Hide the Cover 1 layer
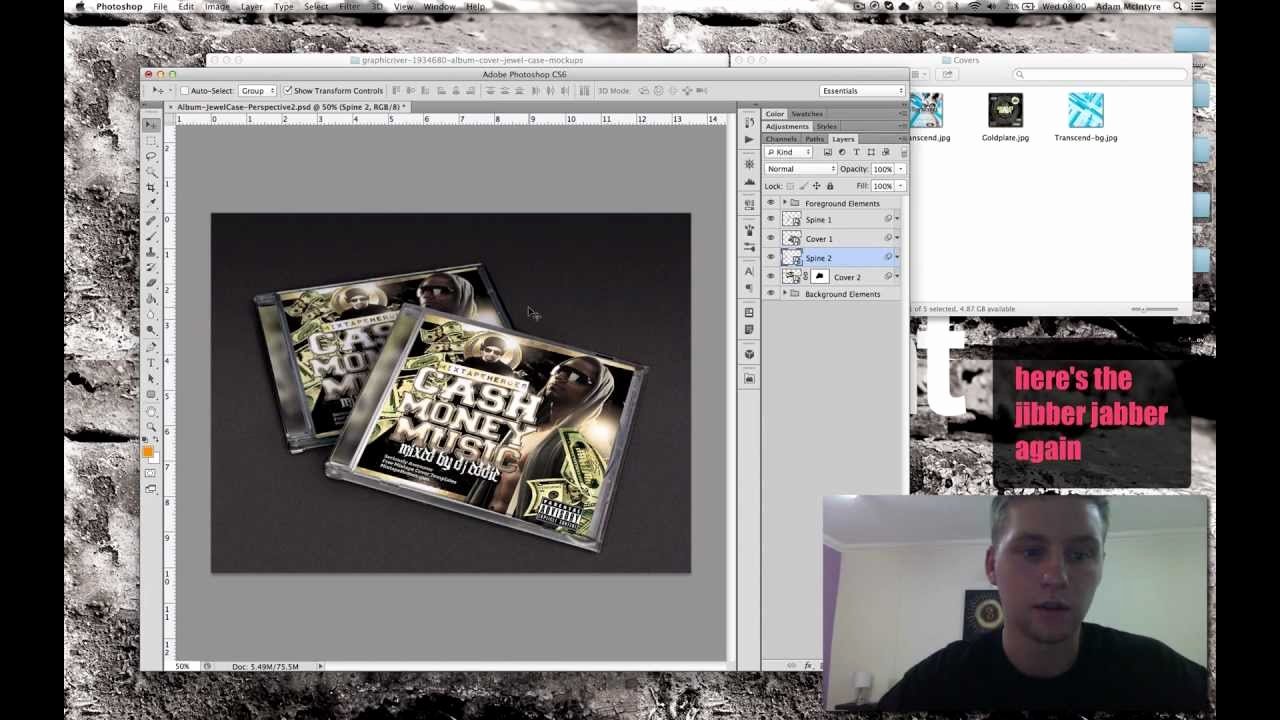This screenshot has width=1280, height=720. pyautogui.click(x=770, y=238)
